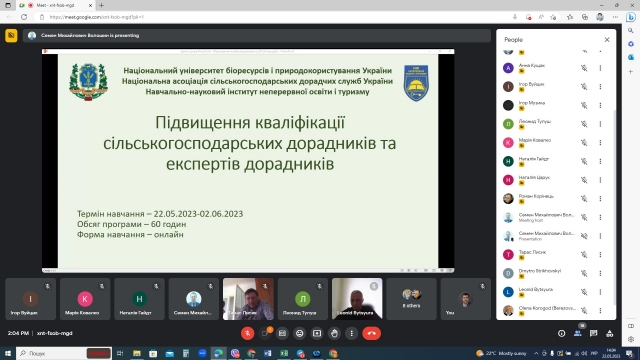
Task: Click the present now screen-share icon
Action: pyautogui.click(x=317, y=333)
